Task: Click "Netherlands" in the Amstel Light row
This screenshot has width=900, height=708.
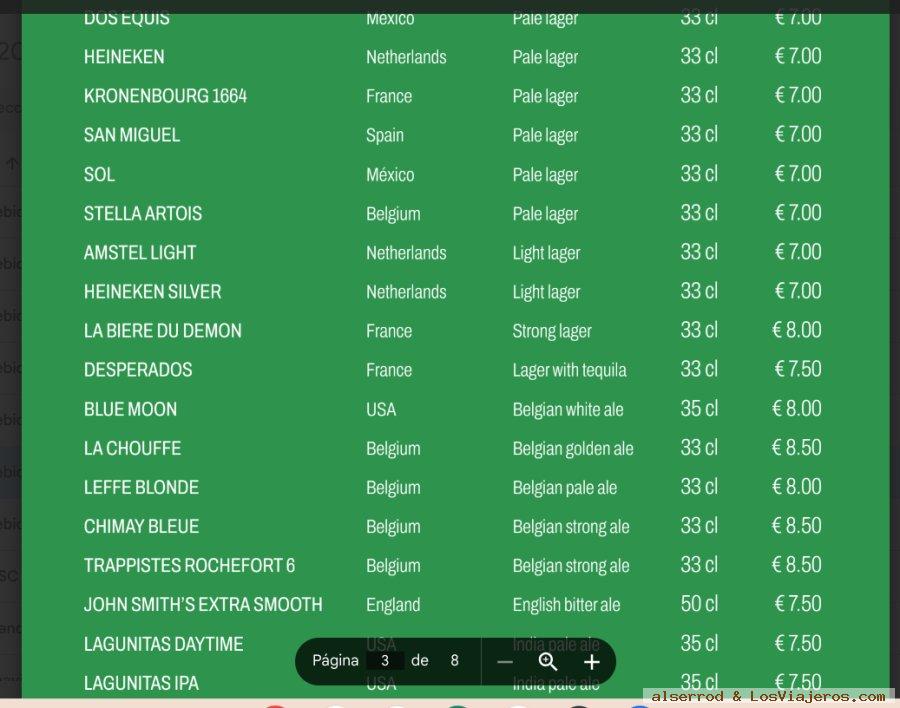Action: pyautogui.click(x=406, y=253)
